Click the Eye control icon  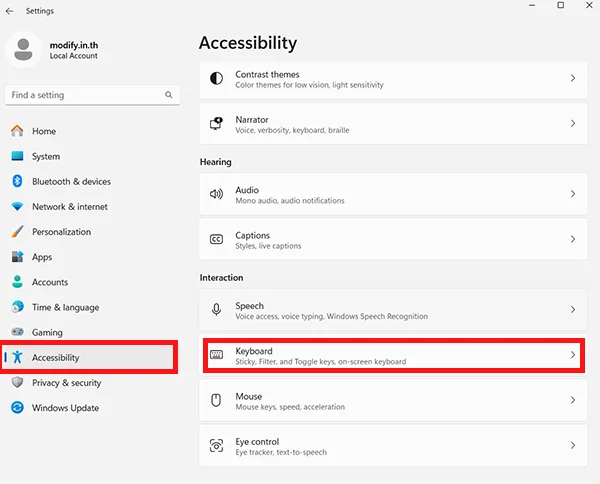point(216,445)
